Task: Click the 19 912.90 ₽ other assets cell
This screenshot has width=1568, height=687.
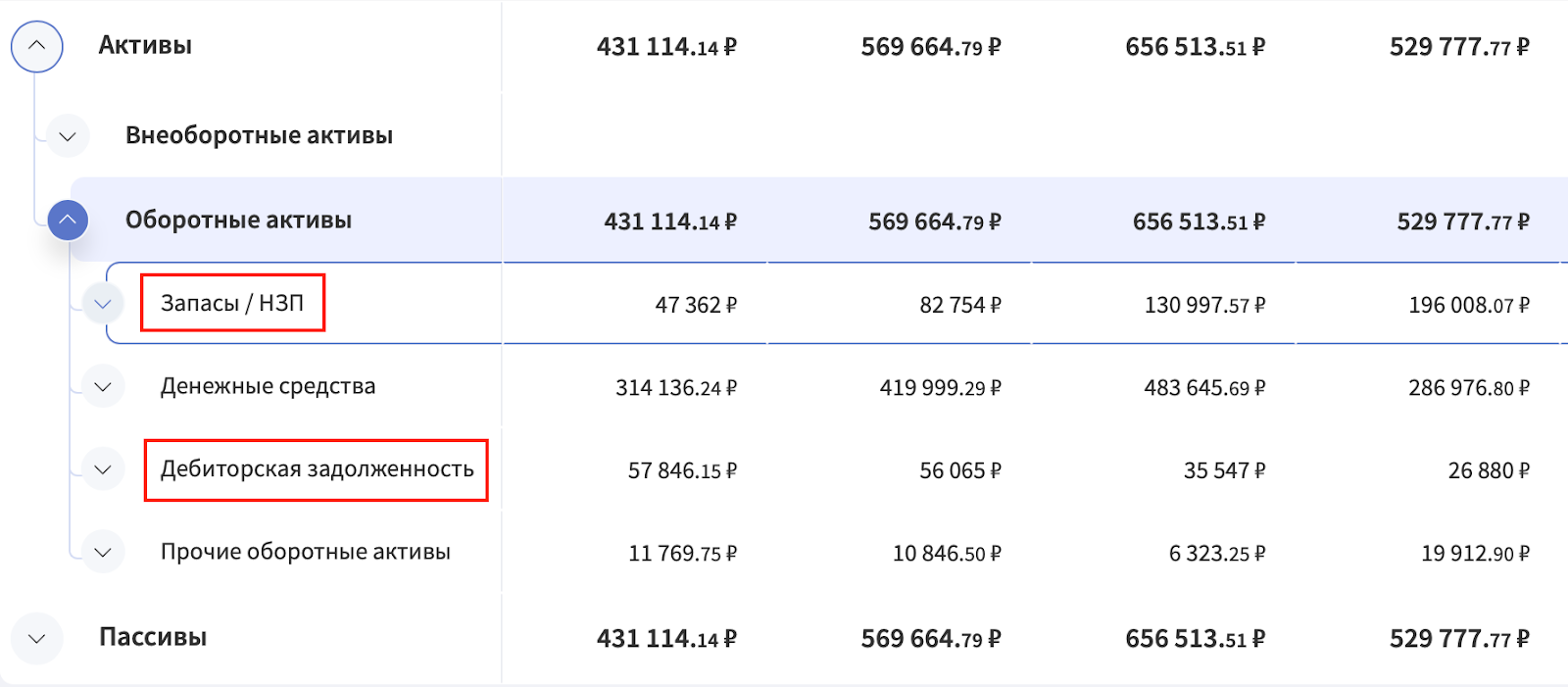Action: (1475, 554)
